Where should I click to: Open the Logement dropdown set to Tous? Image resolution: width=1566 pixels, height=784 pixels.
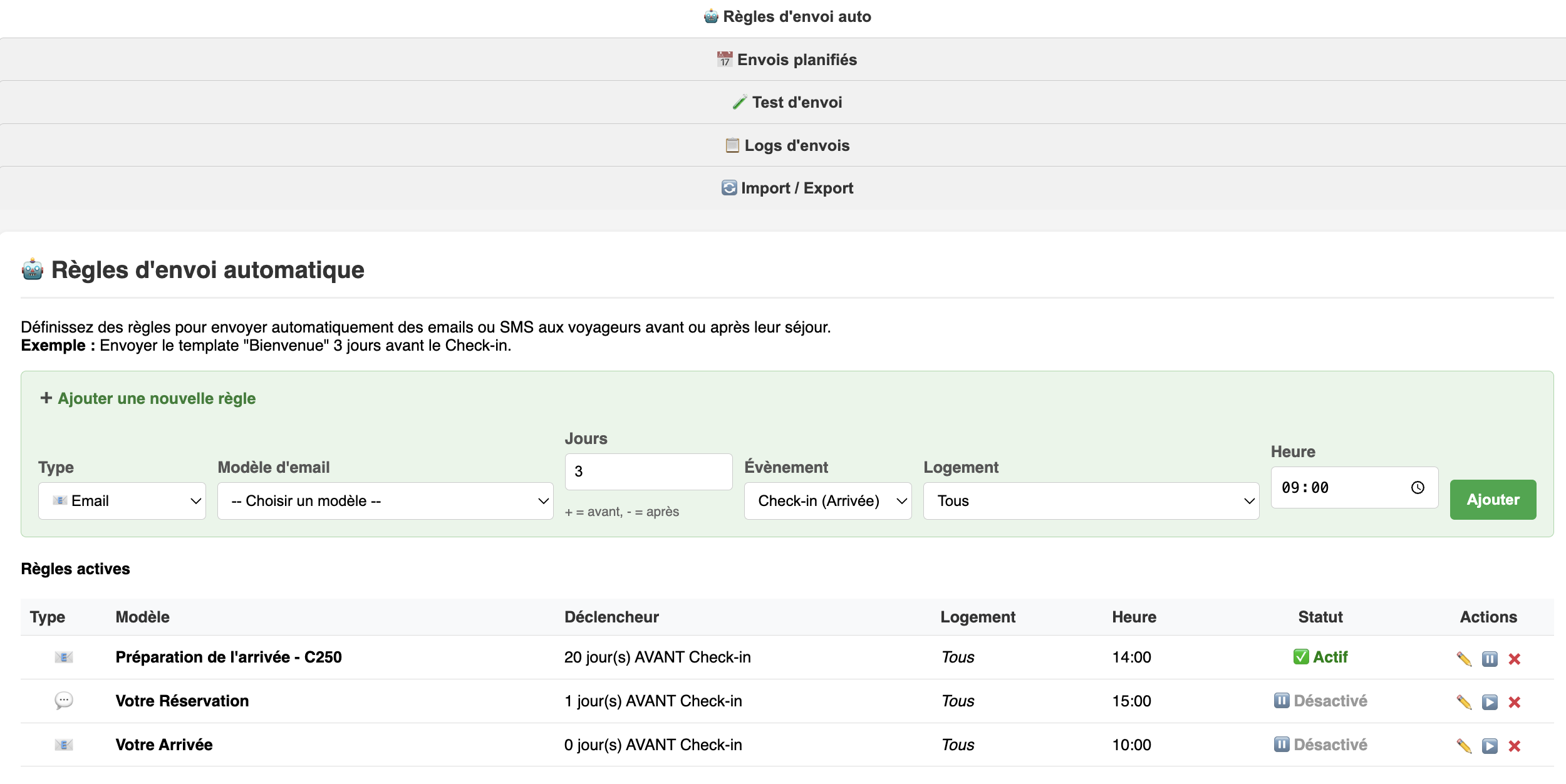click(x=1091, y=500)
